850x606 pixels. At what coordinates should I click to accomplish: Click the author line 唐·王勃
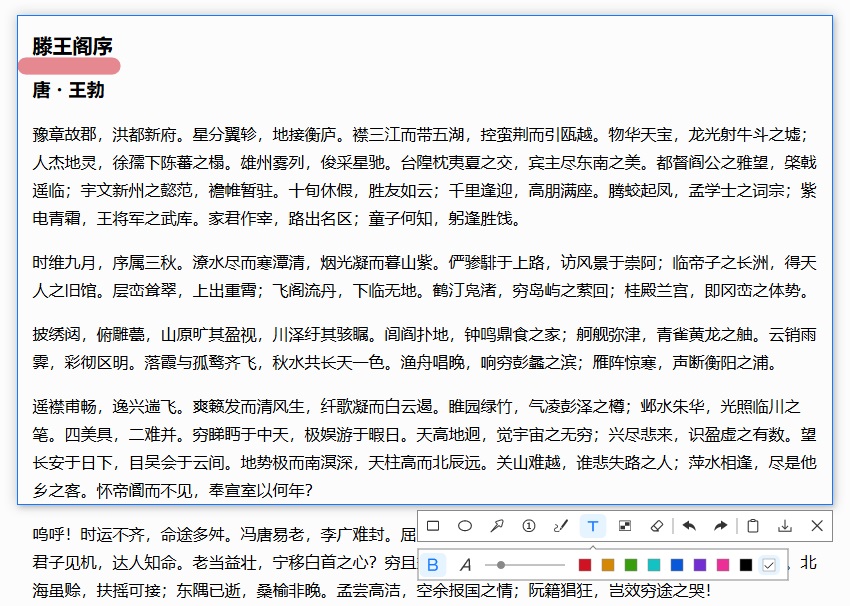point(68,89)
